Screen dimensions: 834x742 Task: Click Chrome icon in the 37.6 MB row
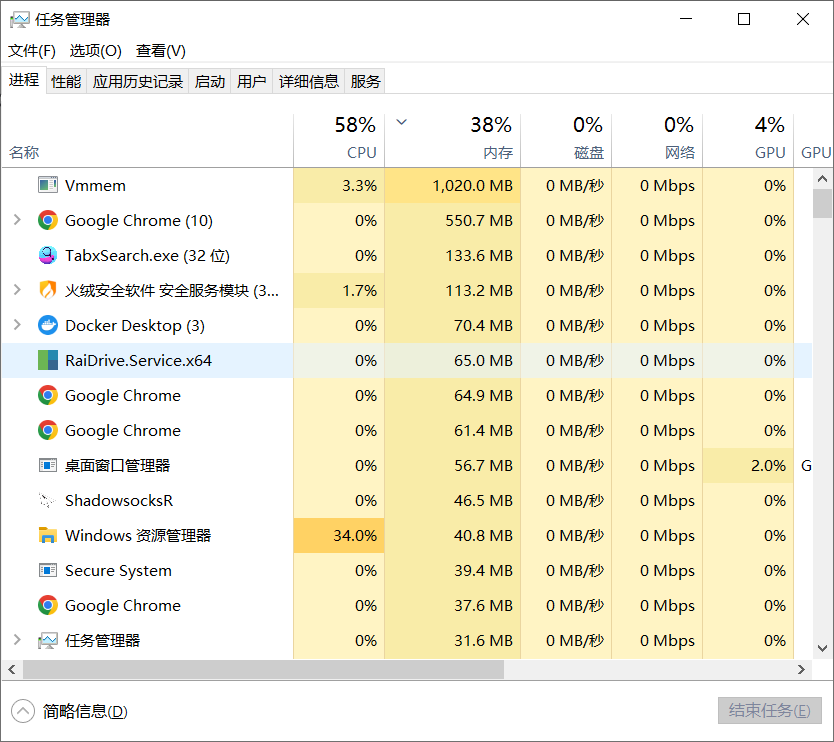pos(48,605)
